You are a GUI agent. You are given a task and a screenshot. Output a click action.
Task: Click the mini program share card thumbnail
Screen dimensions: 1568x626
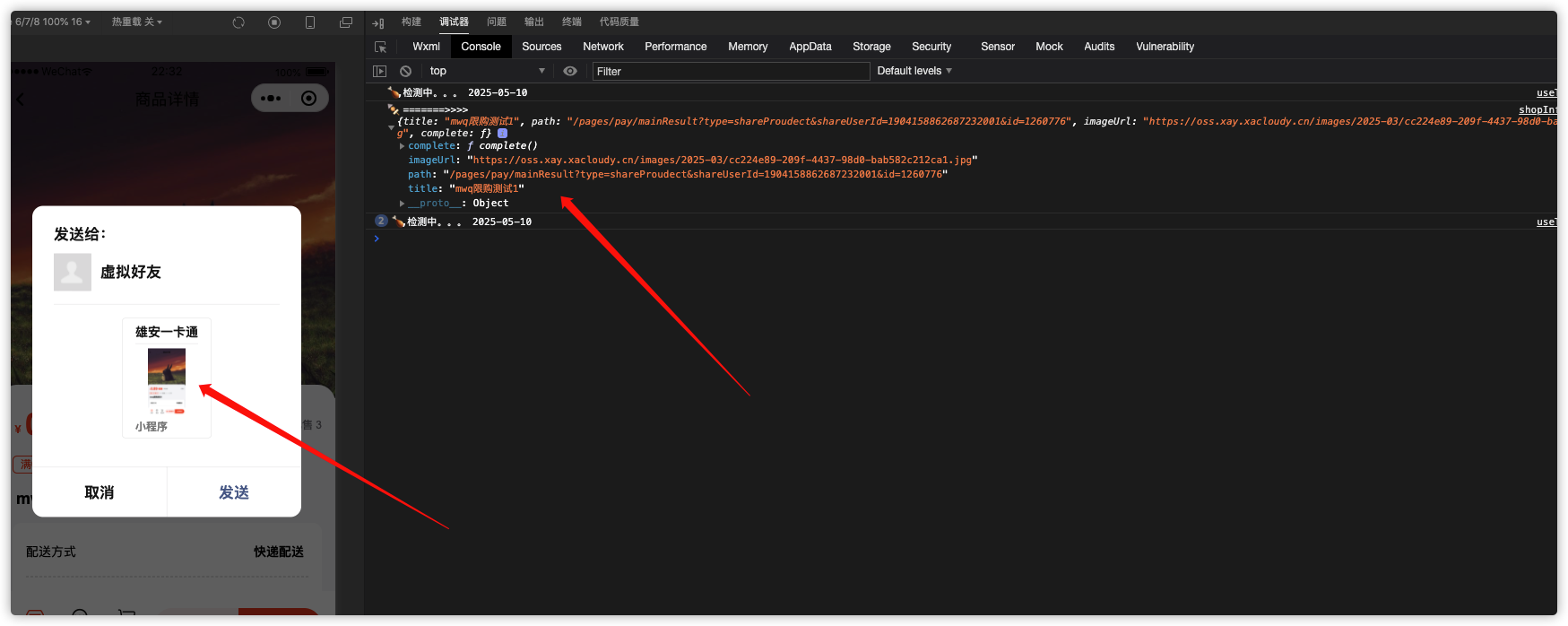click(x=167, y=382)
